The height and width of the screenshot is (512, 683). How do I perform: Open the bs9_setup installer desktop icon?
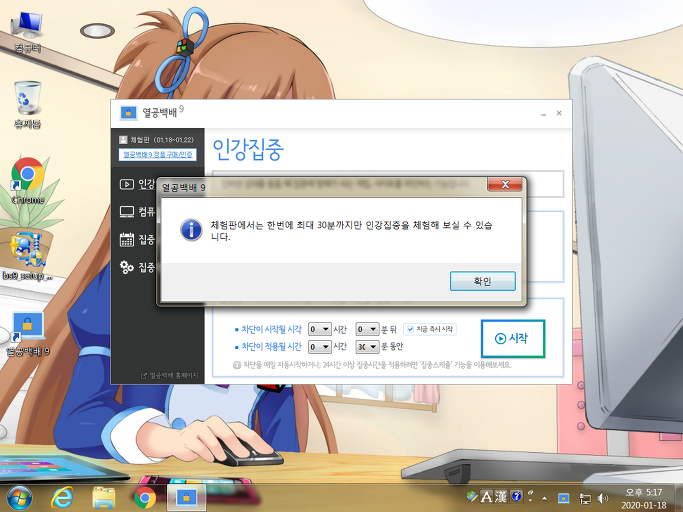pos(28,256)
